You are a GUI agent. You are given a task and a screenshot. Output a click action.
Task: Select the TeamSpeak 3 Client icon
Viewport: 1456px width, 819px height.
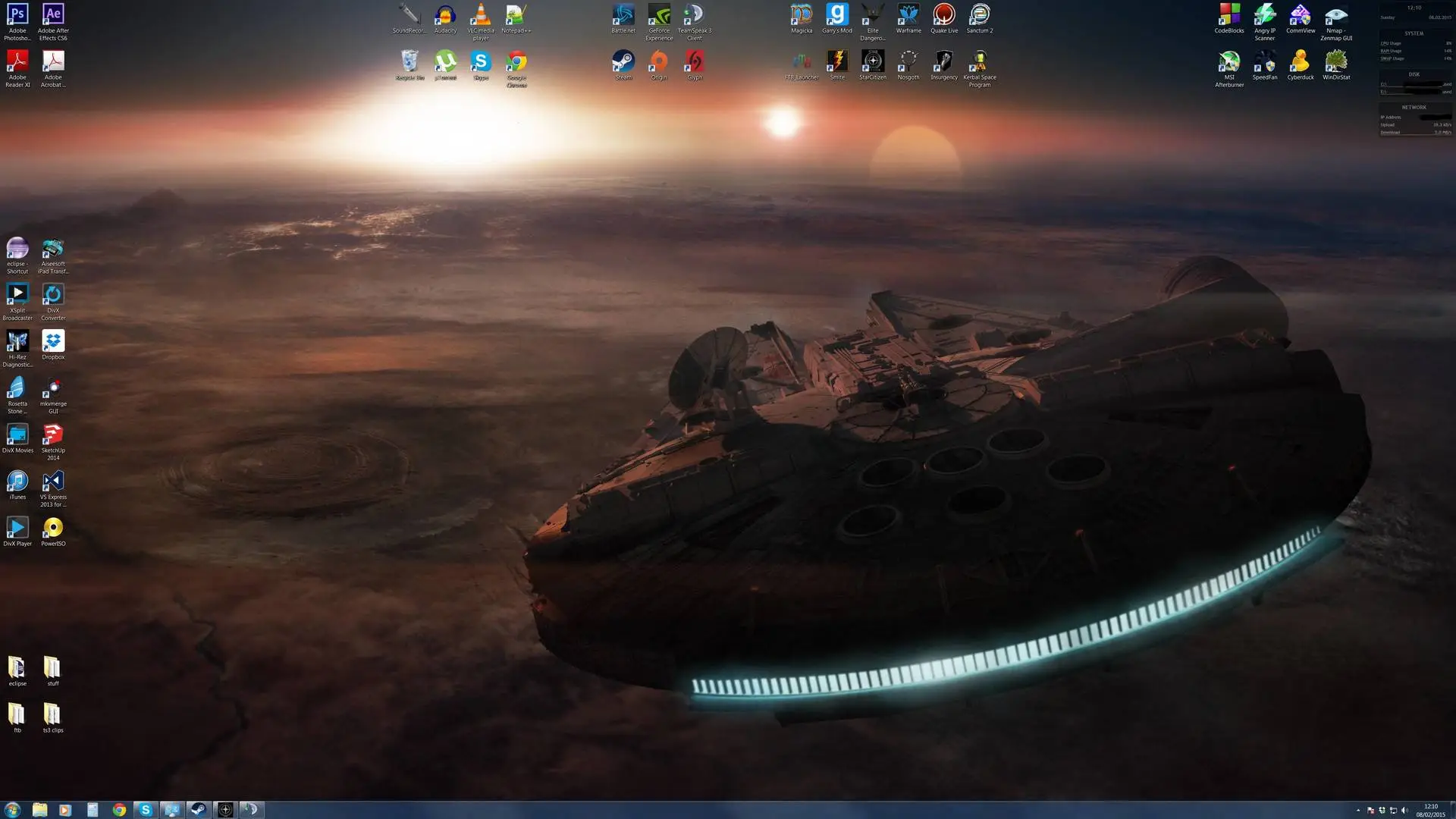695,22
